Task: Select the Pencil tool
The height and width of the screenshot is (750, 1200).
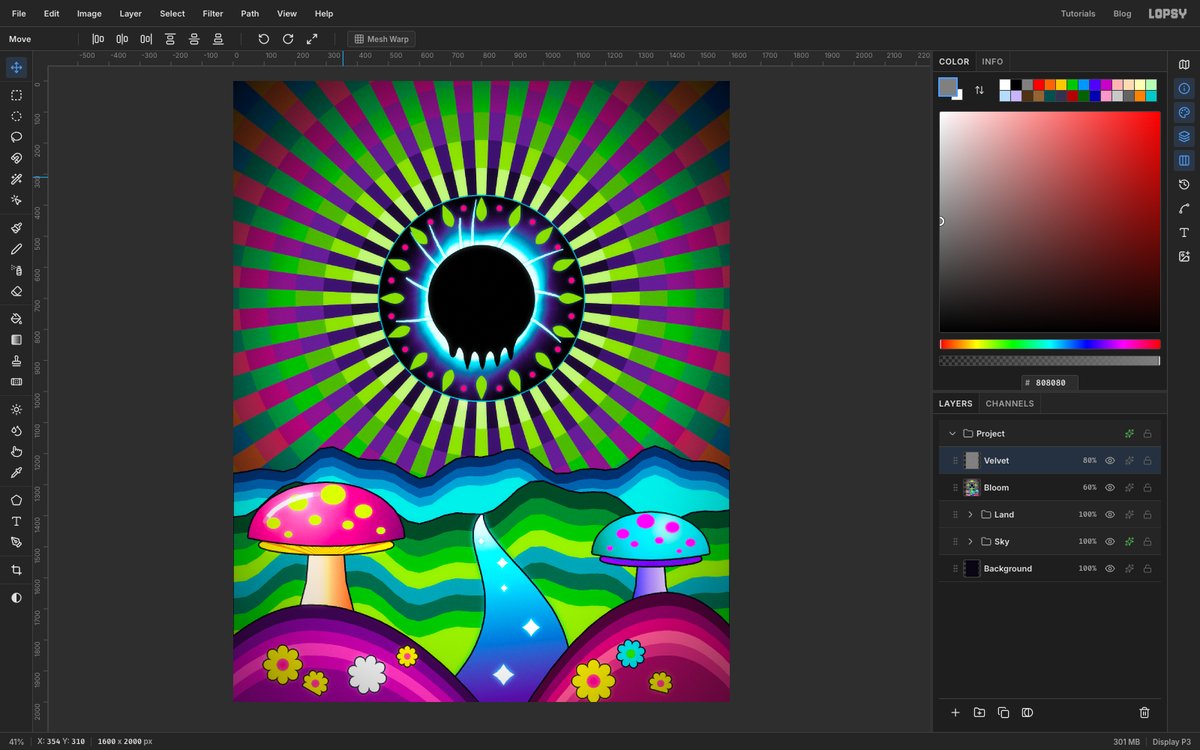Action: click(16, 249)
